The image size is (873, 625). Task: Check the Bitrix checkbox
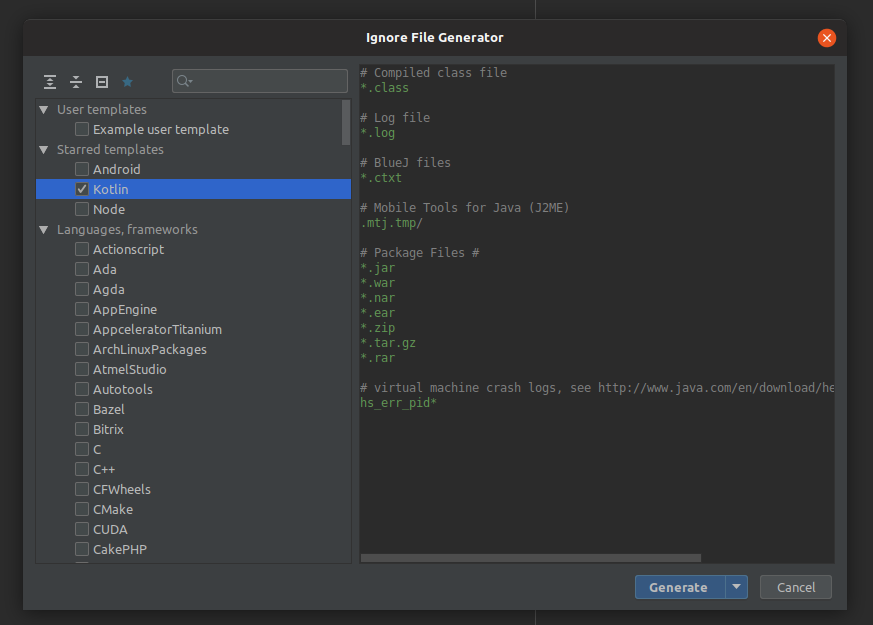coord(82,430)
